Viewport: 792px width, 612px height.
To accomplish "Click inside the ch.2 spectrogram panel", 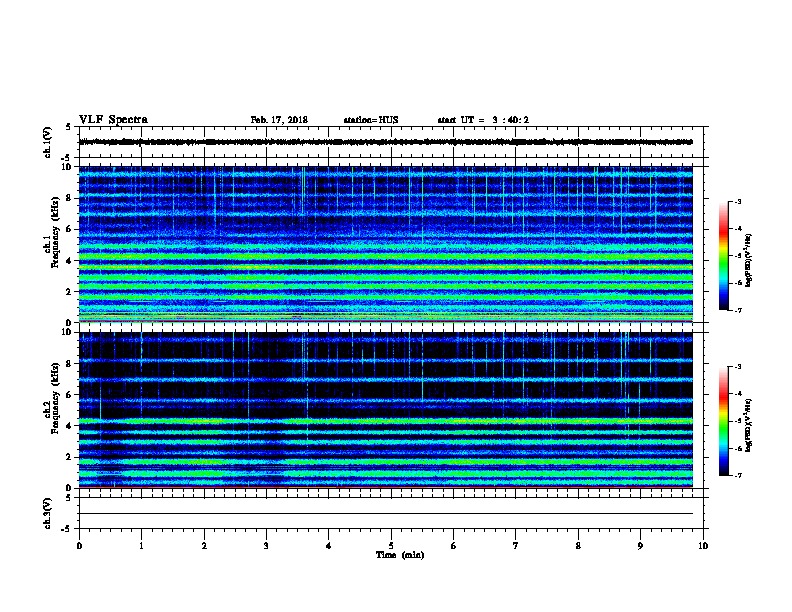I will [386, 410].
